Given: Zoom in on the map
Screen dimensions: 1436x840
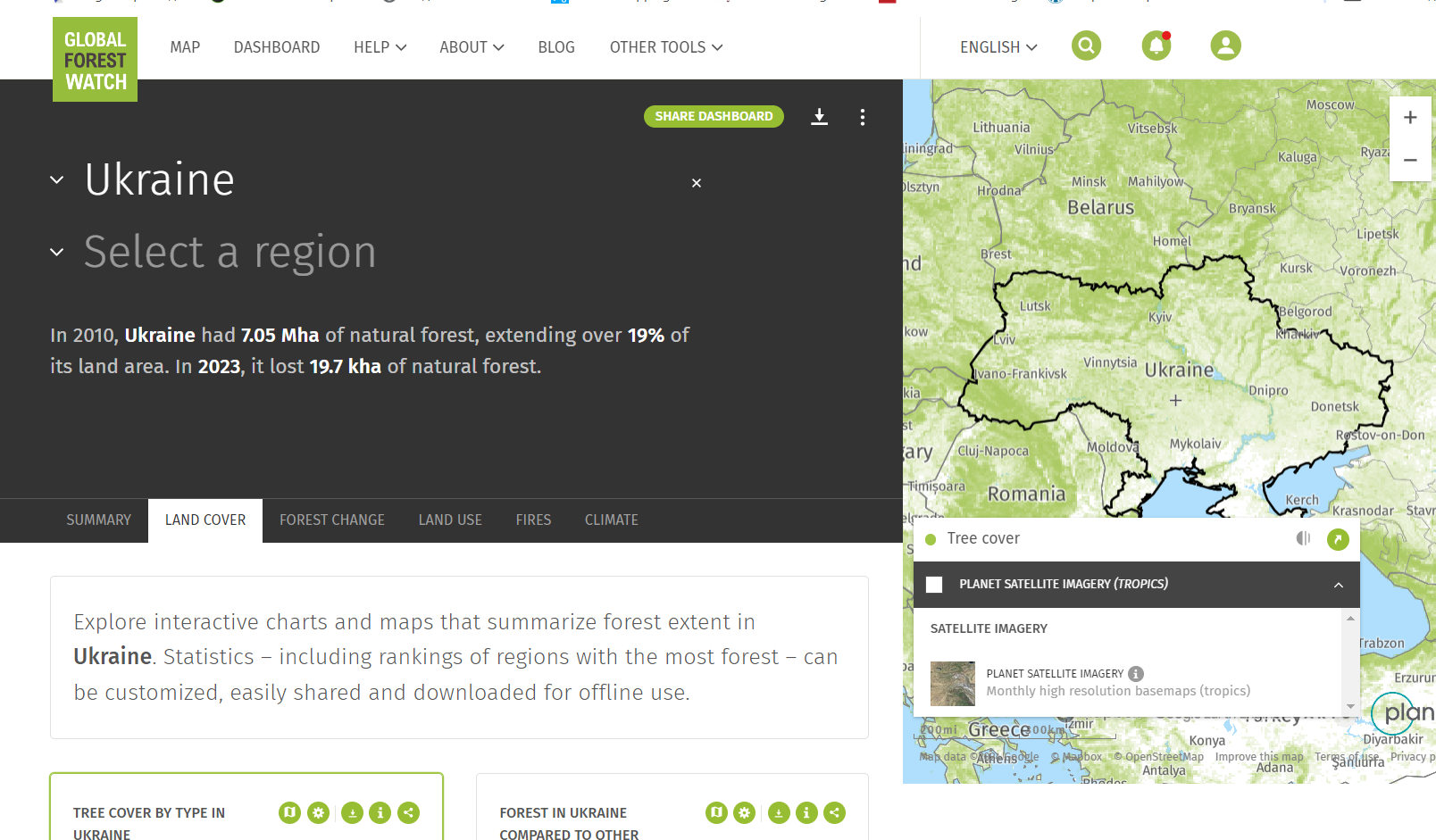Looking at the screenshot, I should pyautogui.click(x=1410, y=118).
